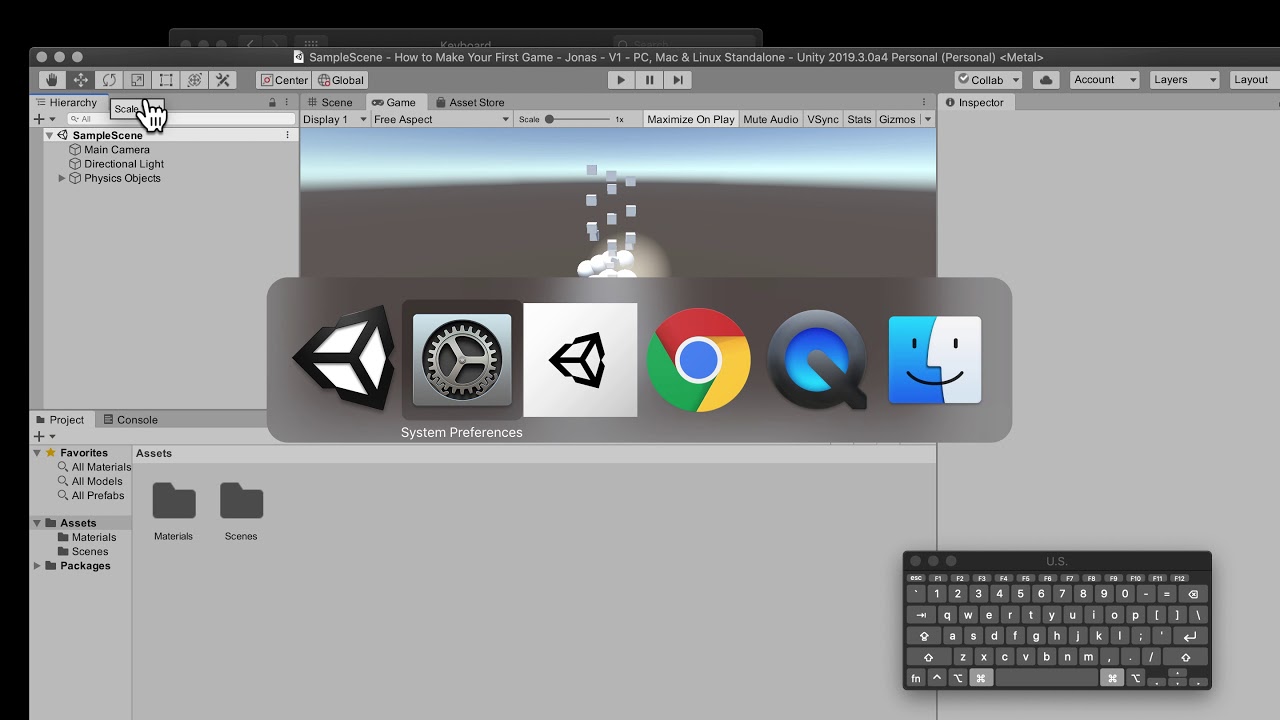Select Main Camera in the Hierarchy

pos(117,150)
